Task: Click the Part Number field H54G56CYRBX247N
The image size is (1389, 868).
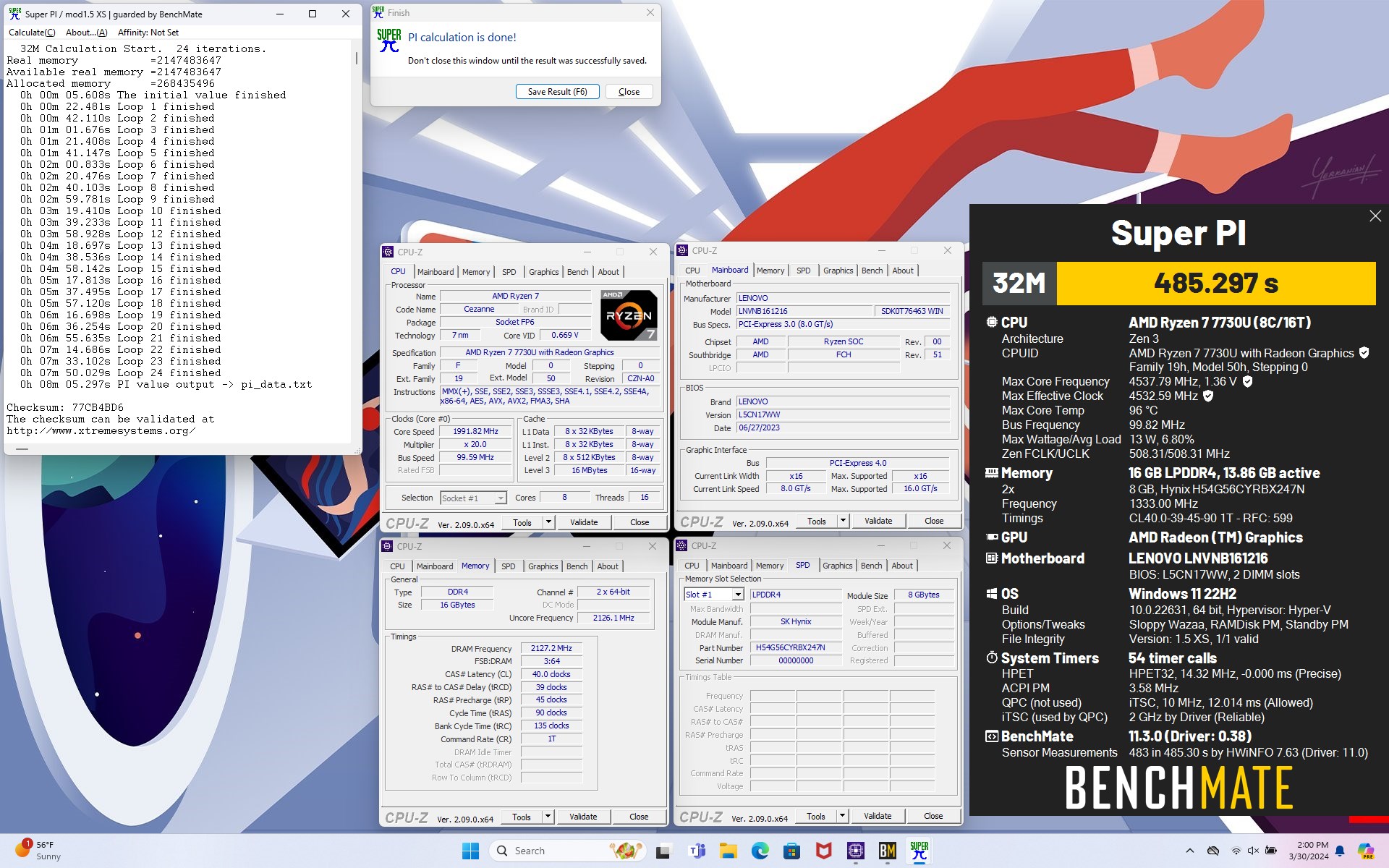Action: point(796,647)
